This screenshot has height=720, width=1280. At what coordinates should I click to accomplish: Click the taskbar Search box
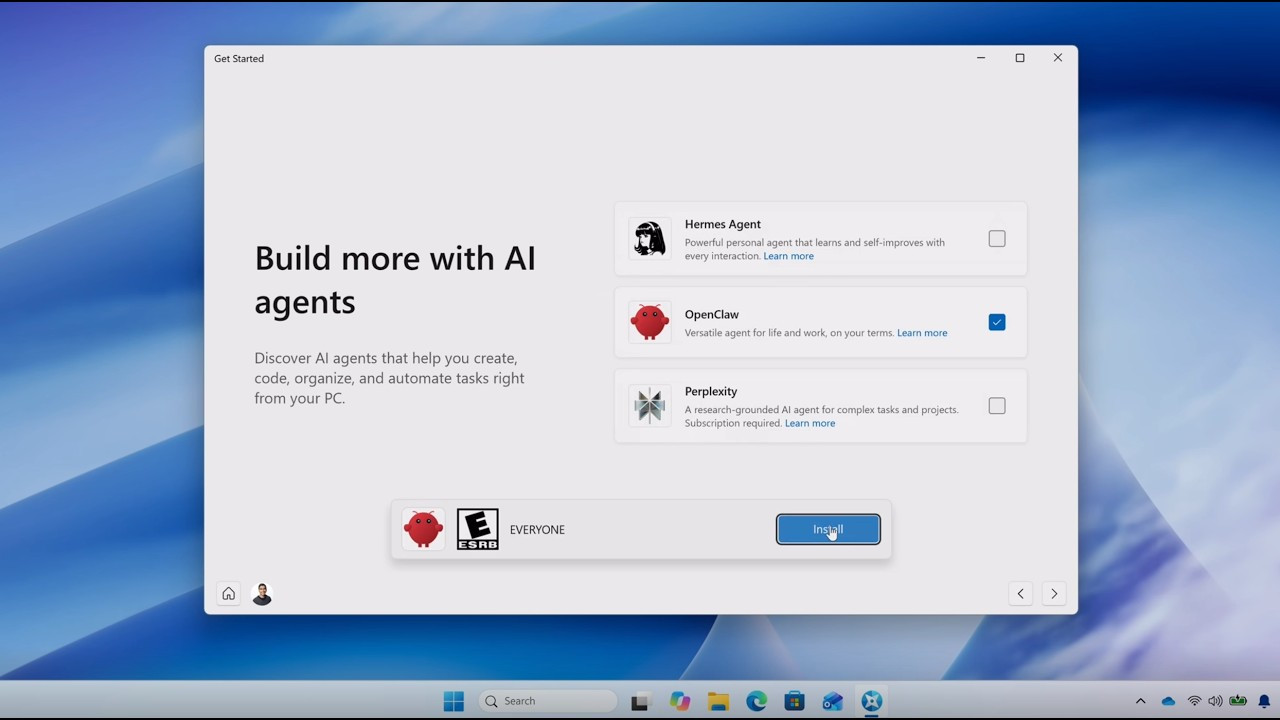[x=548, y=701]
